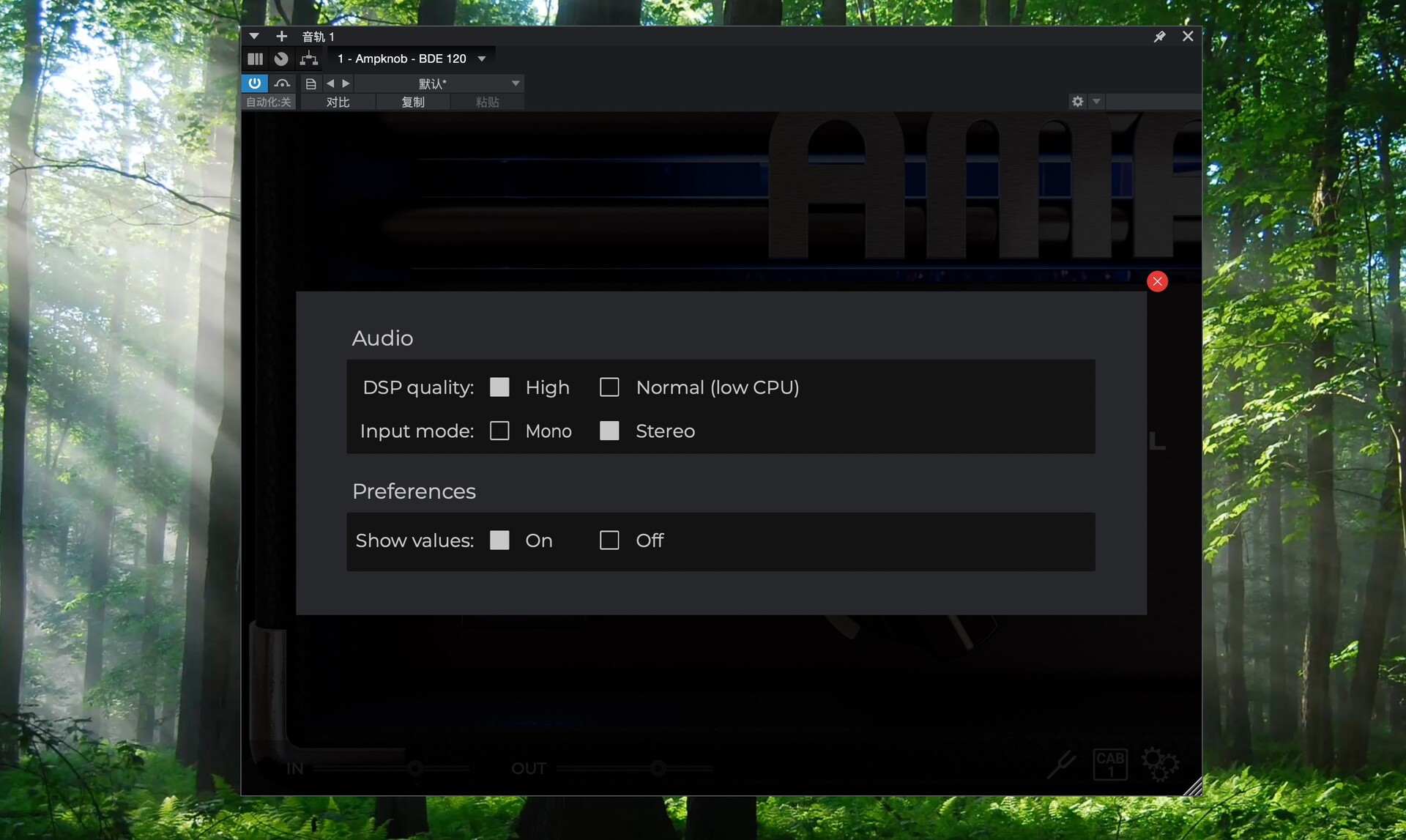The width and height of the screenshot is (1406, 840).
Task: Expand the Ampknob BDE 120 plugin dropdown
Action: click(x=482, y=59)
